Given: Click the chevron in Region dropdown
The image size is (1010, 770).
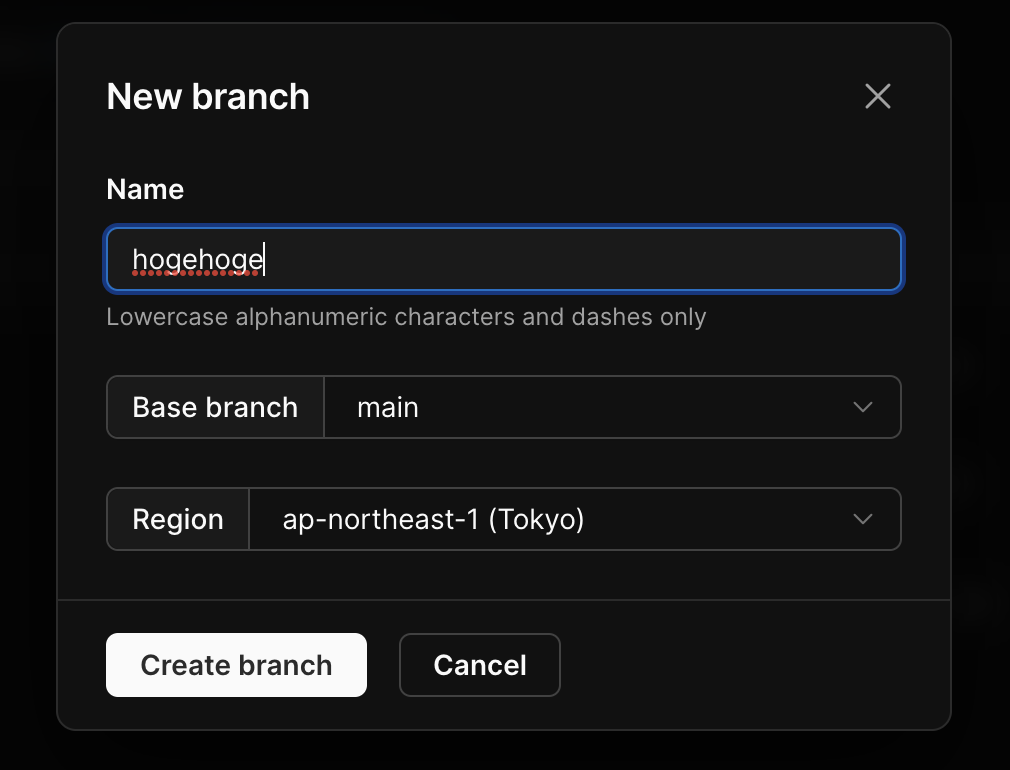Looking at the screenshot, I should 862,519.
